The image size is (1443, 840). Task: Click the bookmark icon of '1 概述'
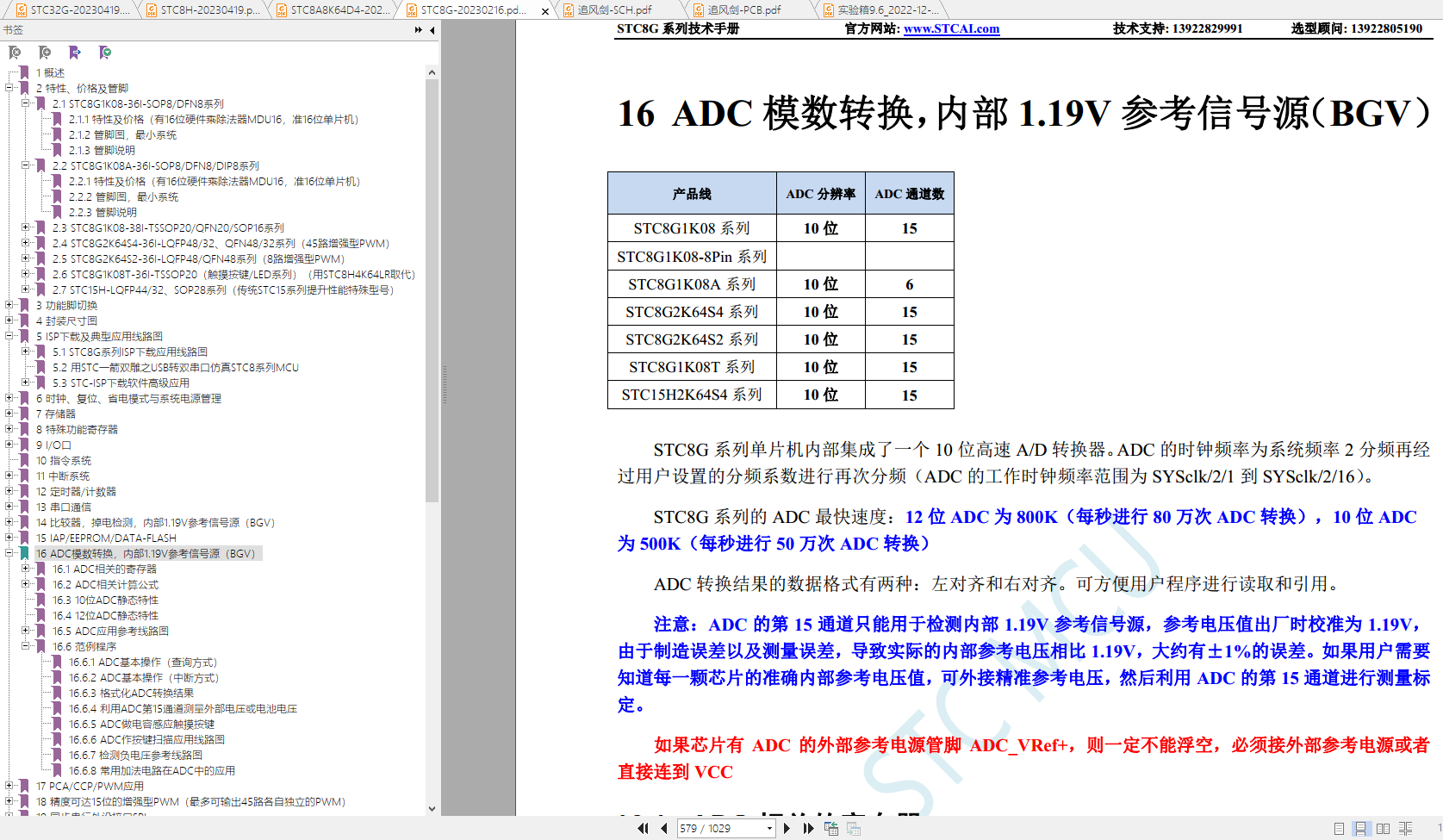tap(24, 72)
